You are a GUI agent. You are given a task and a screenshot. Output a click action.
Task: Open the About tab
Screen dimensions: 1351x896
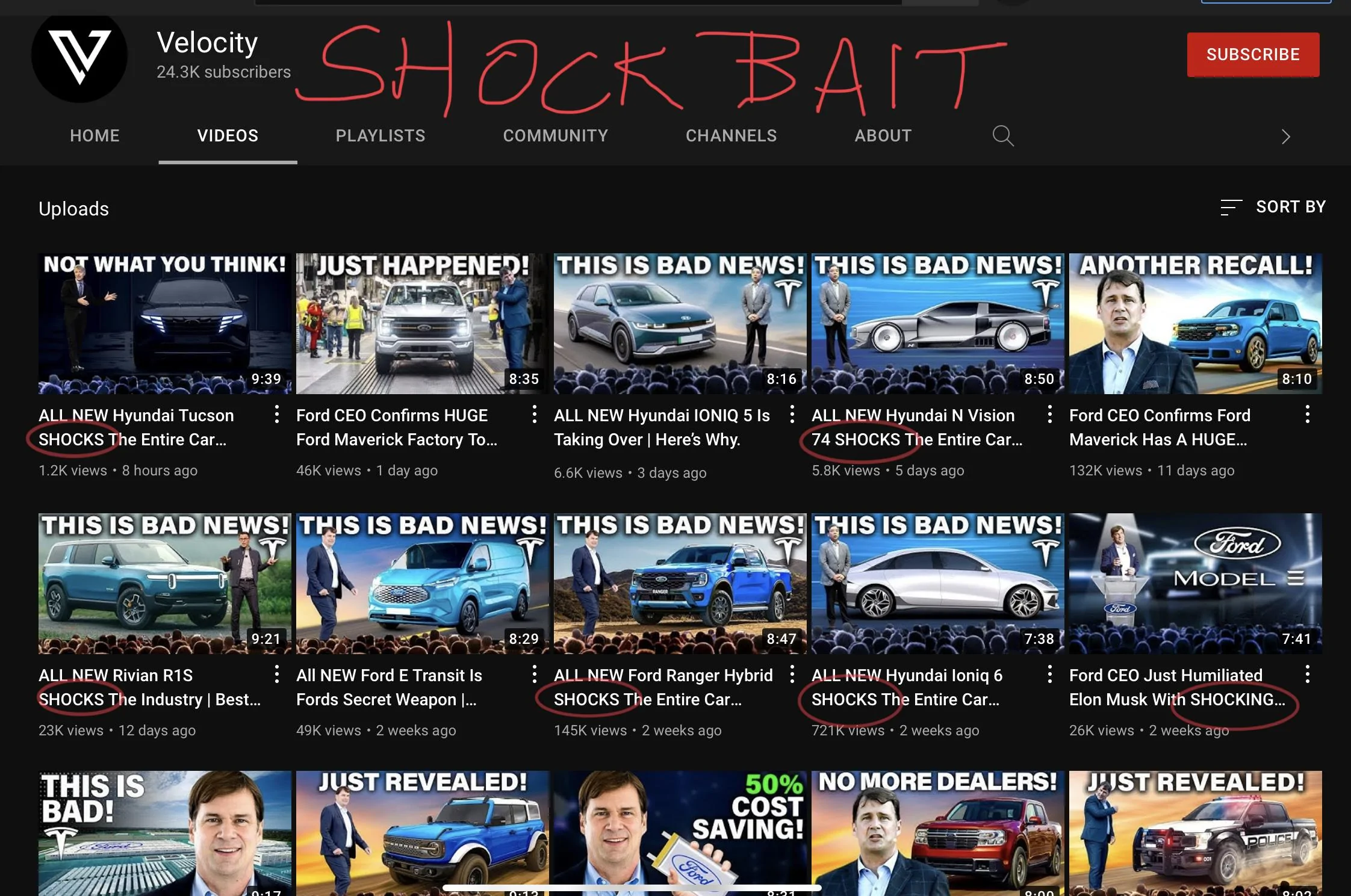tap(883, 136)
